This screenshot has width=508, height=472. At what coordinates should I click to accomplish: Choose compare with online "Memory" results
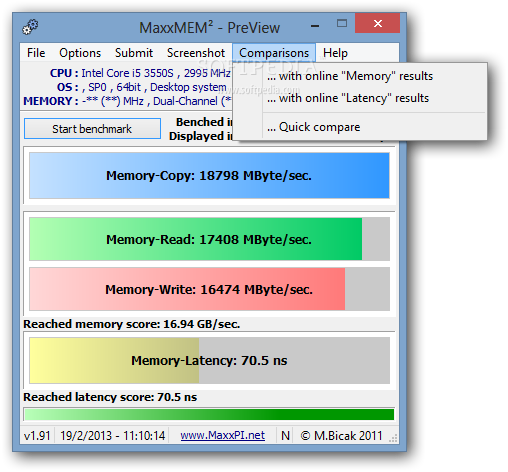click(359, 76)
